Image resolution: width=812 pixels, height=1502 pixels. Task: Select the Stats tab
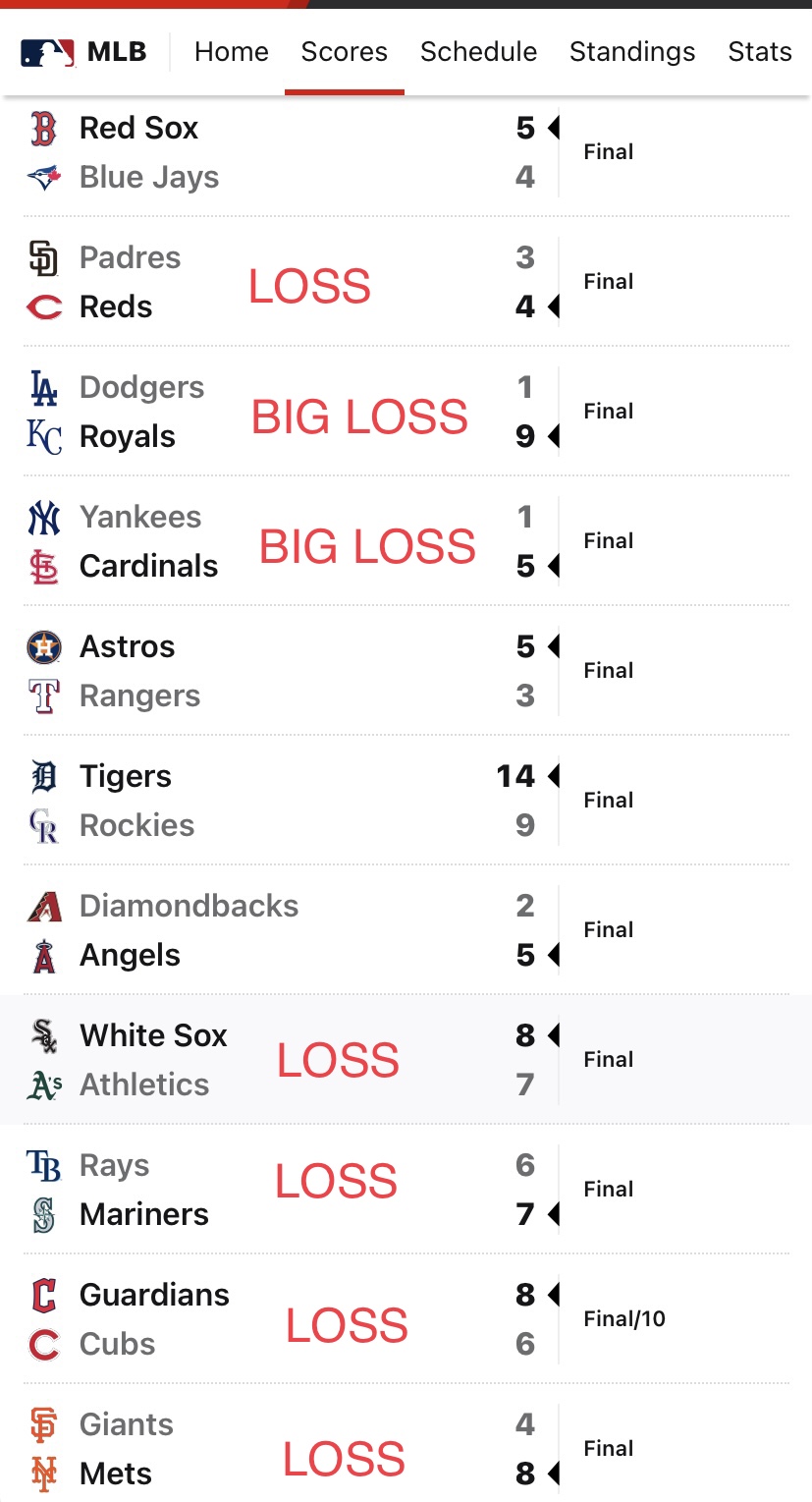point(760,52)
